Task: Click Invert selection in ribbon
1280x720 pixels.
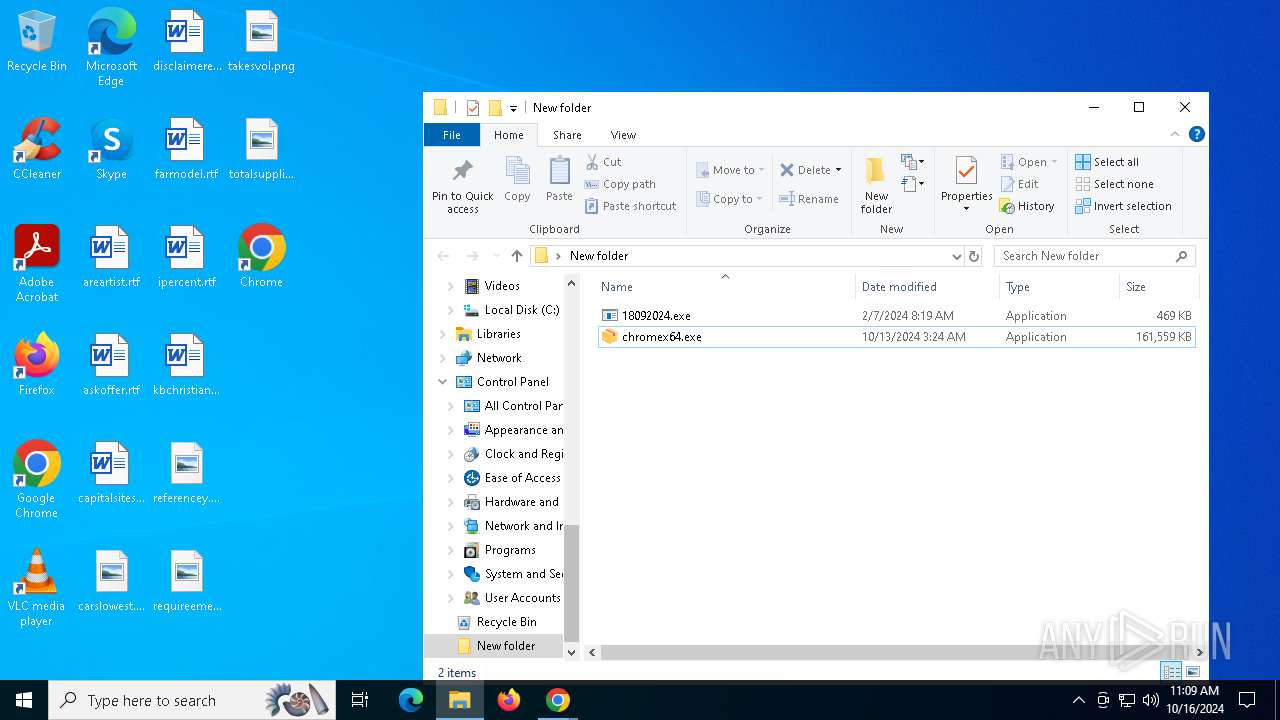Action: point(1123,206)
